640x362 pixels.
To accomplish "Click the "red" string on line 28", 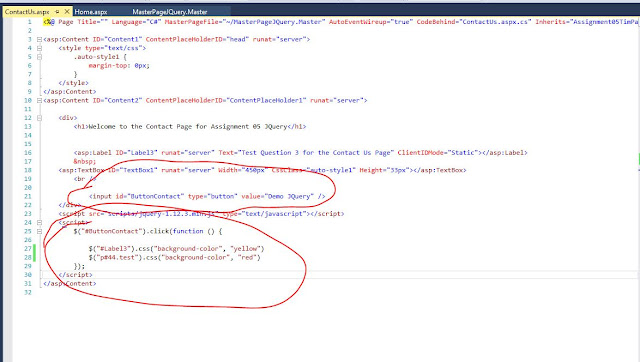I will [247, 258].
